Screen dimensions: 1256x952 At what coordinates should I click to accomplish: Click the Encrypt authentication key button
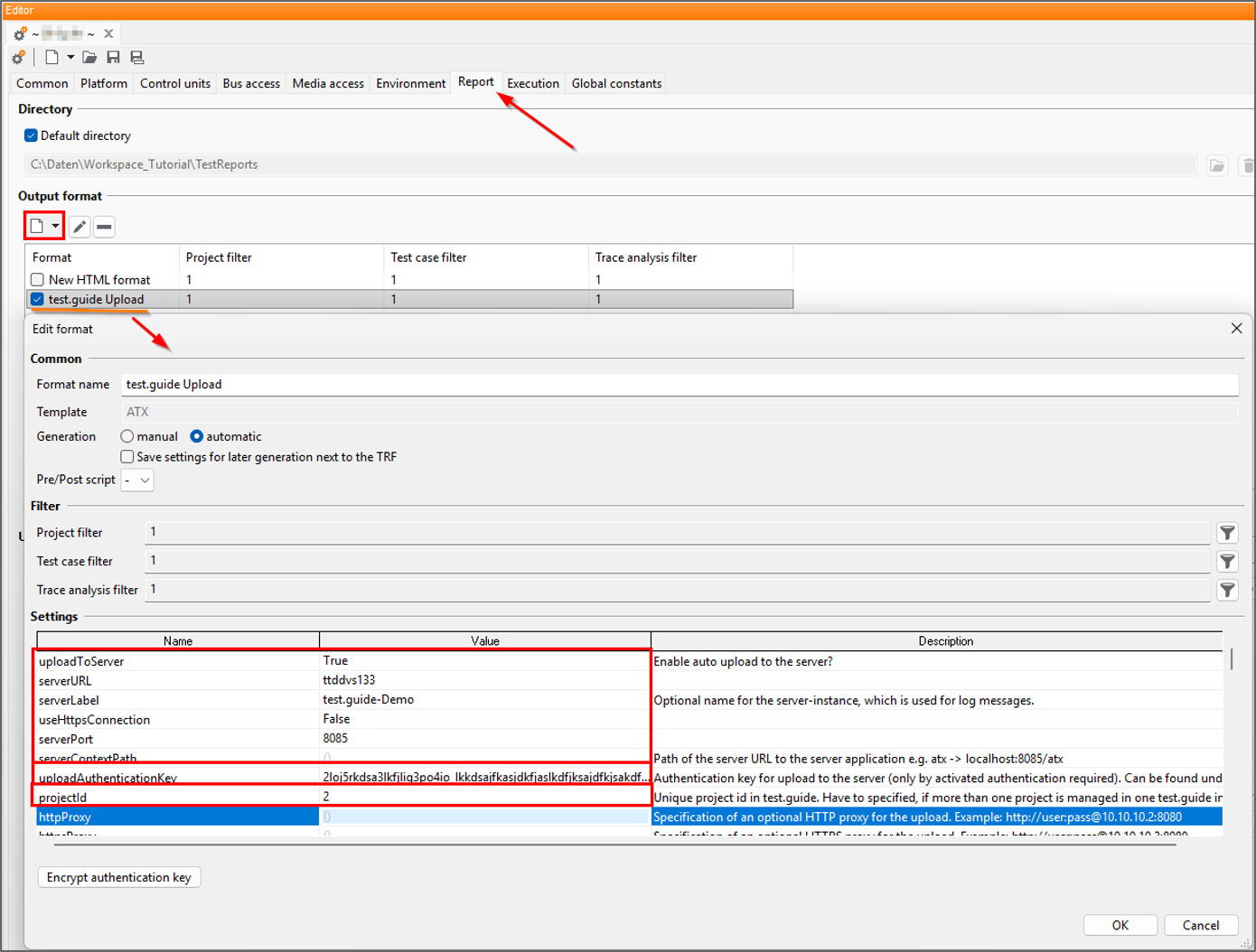[x=119, y=877]
